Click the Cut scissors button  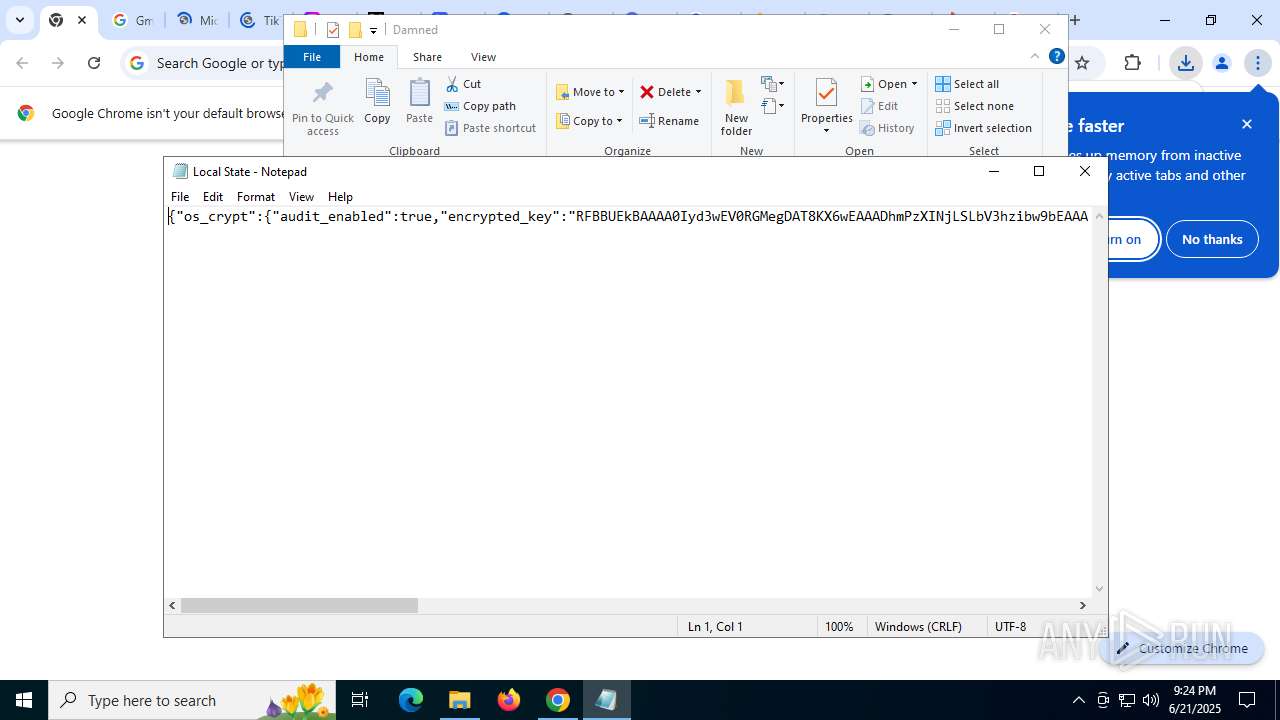coord(463,84)
